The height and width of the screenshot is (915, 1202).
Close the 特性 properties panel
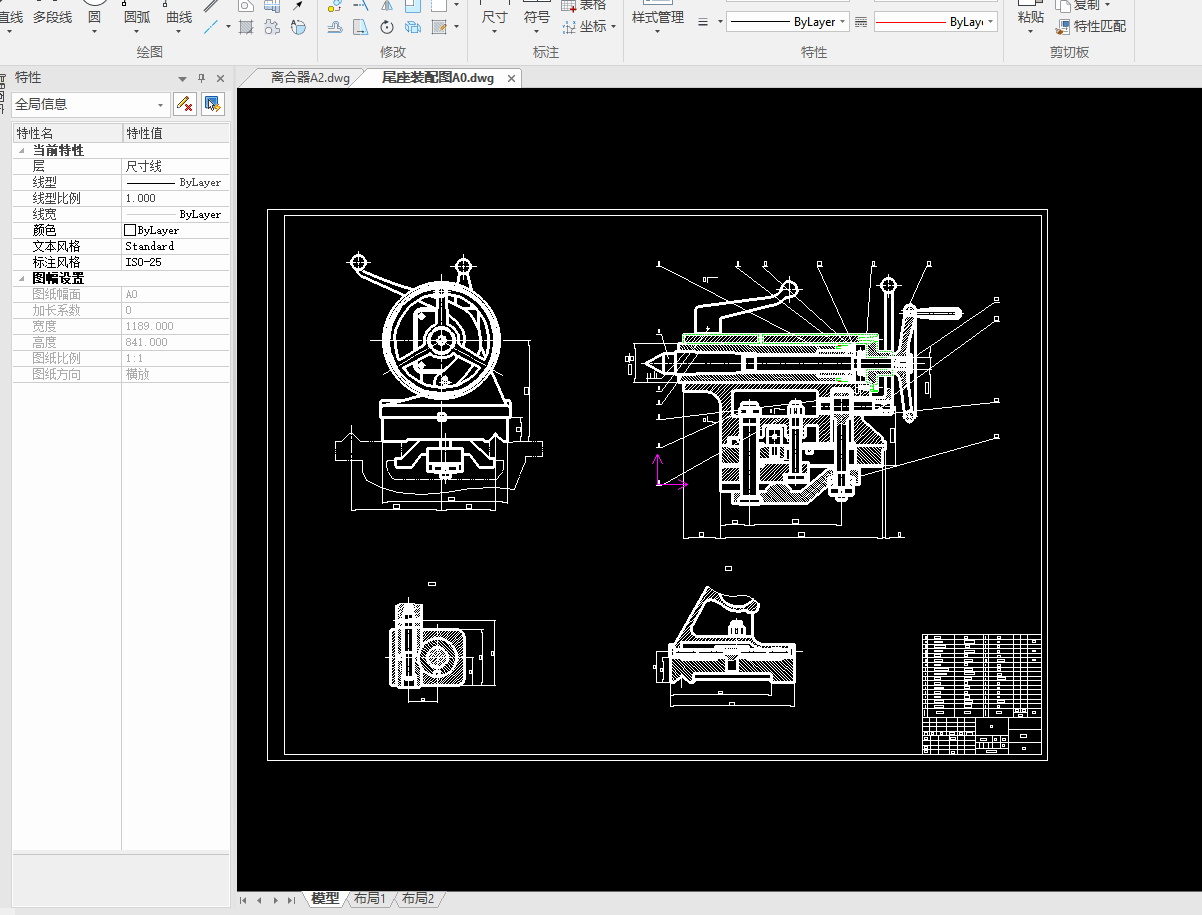pyautogui.click(x=220, y=78)
